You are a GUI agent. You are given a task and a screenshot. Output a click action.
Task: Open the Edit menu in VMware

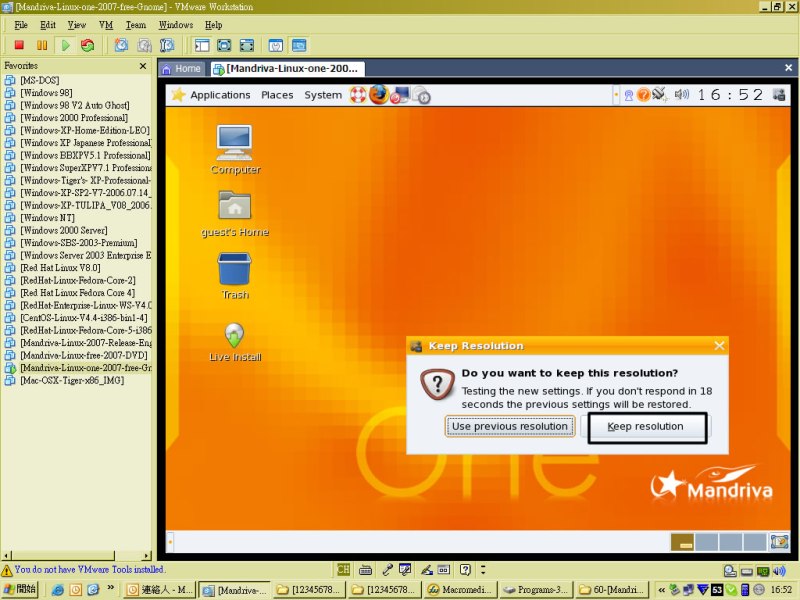[x=47, y=25]
